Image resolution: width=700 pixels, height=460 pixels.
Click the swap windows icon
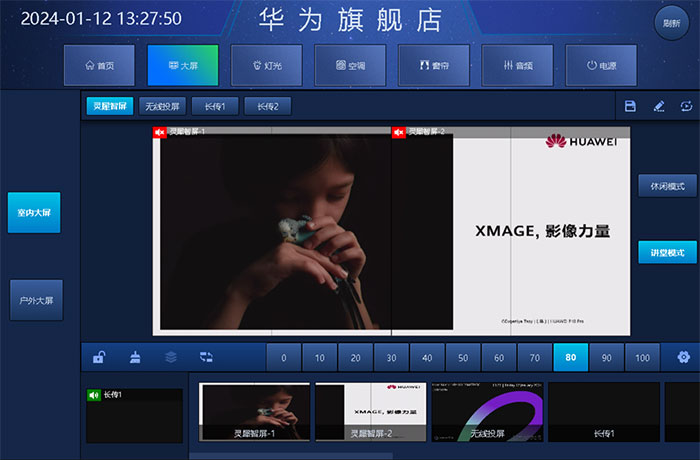pos(206,356)
